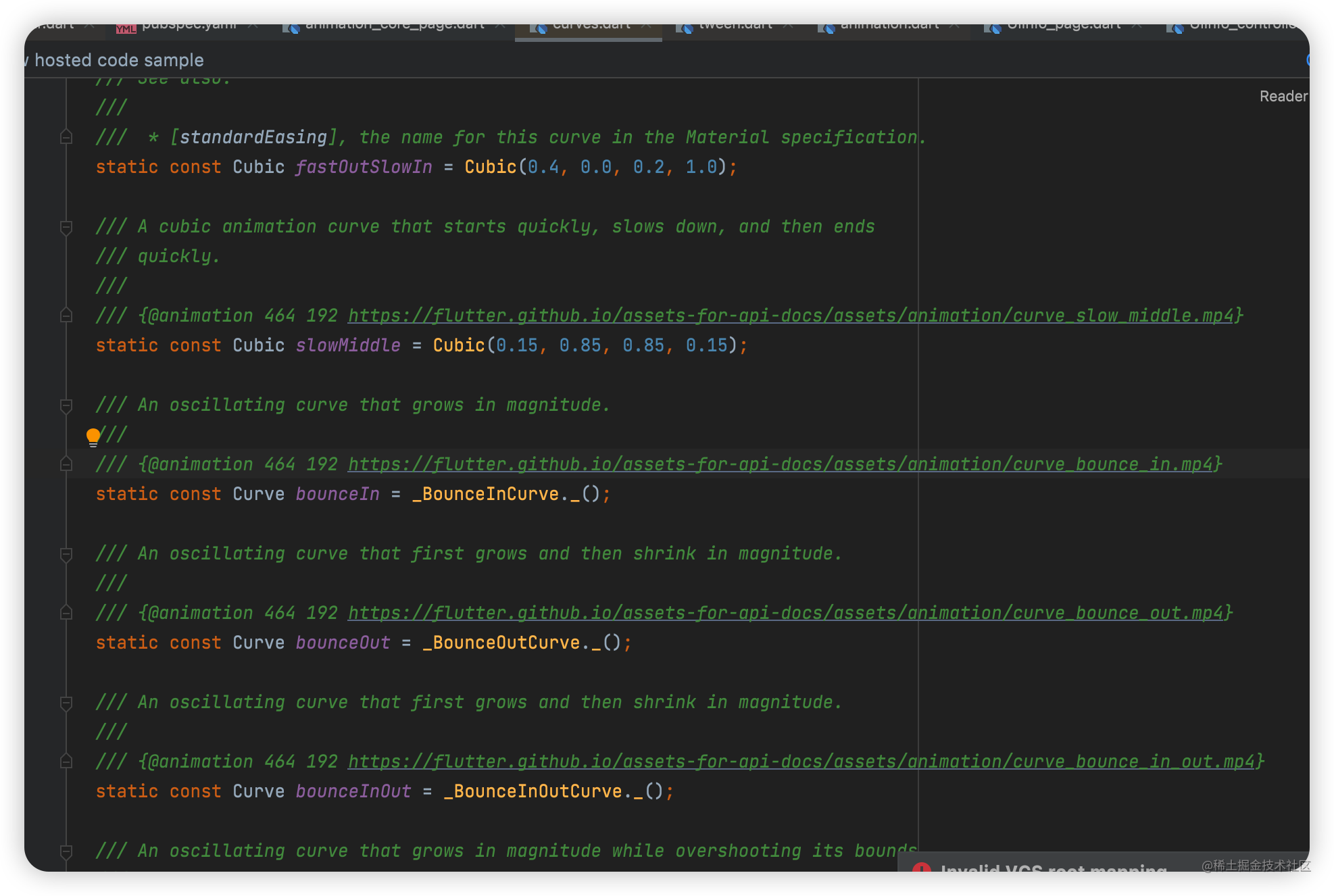1334x896 pixels.
Task: Fold the oscillating-curve comment above the bounceInOut declaration
Action: coord(66,703)
